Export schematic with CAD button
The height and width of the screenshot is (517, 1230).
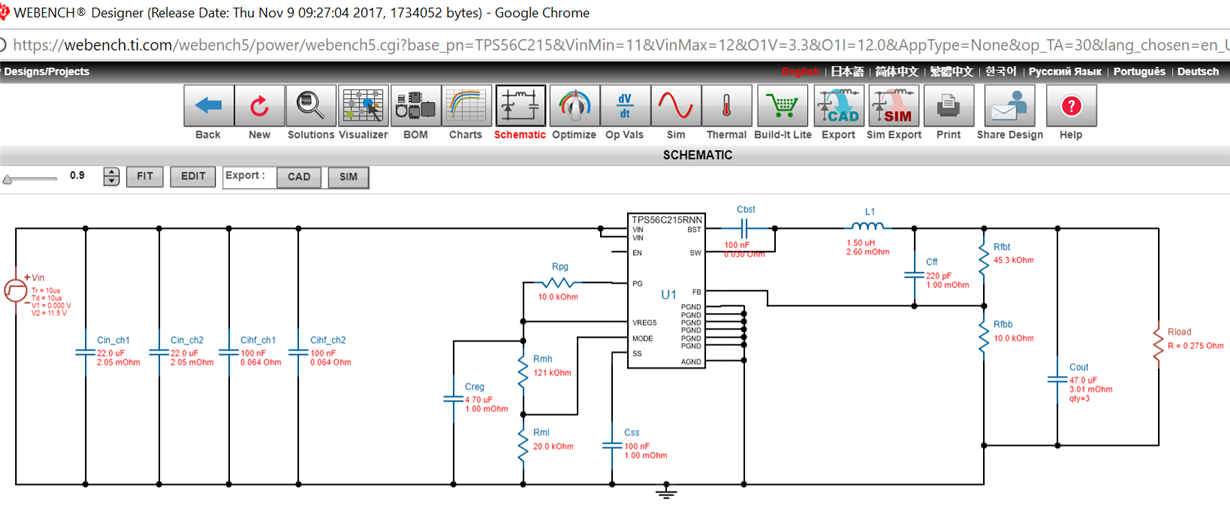(x=299, y=178)
